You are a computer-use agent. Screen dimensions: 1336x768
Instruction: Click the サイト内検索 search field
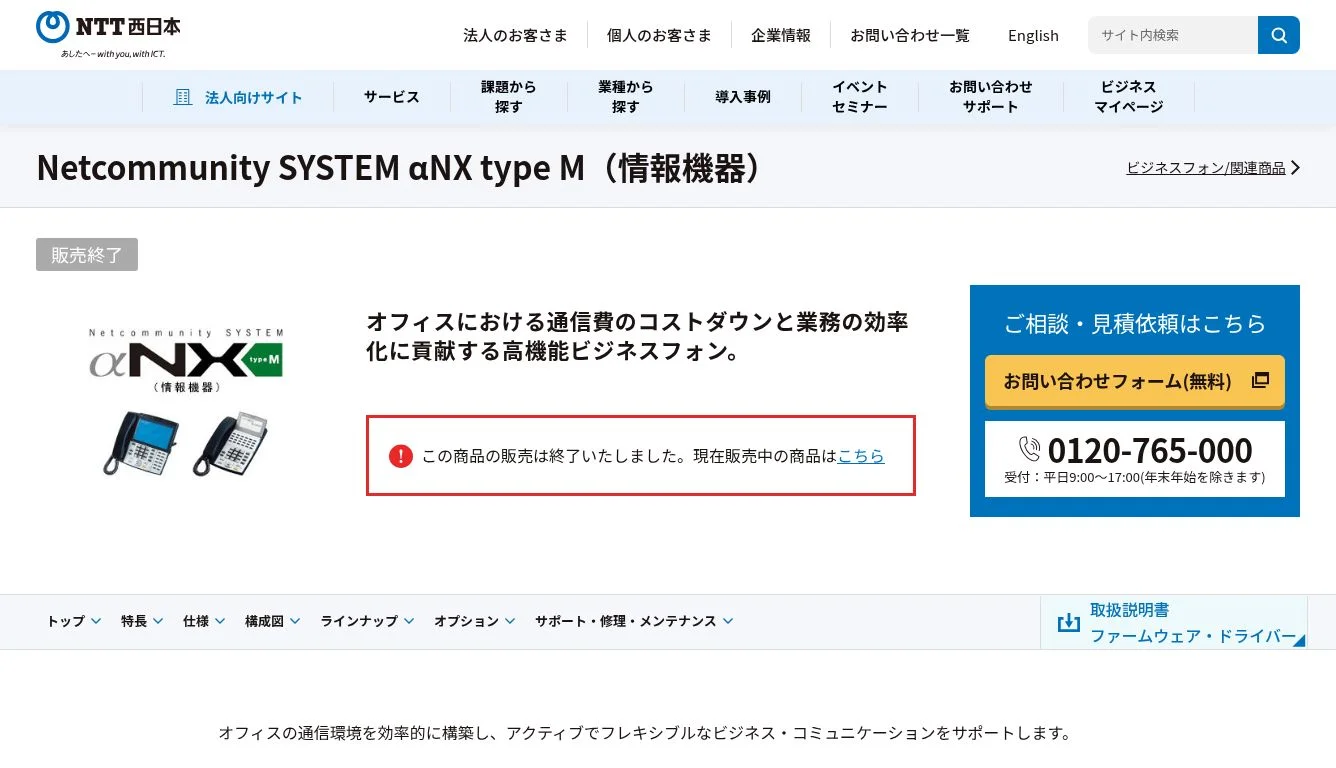1173,35
